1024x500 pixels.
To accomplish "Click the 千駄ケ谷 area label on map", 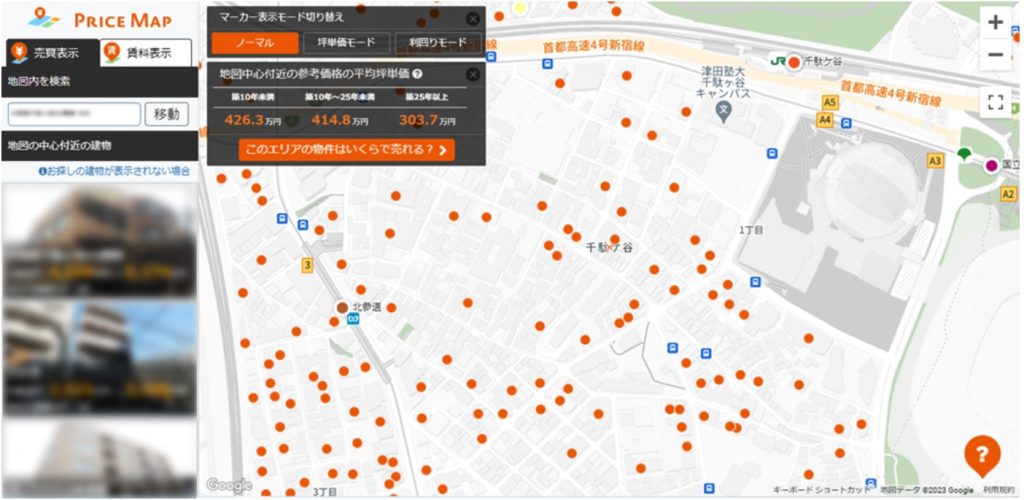I will 609,248.
